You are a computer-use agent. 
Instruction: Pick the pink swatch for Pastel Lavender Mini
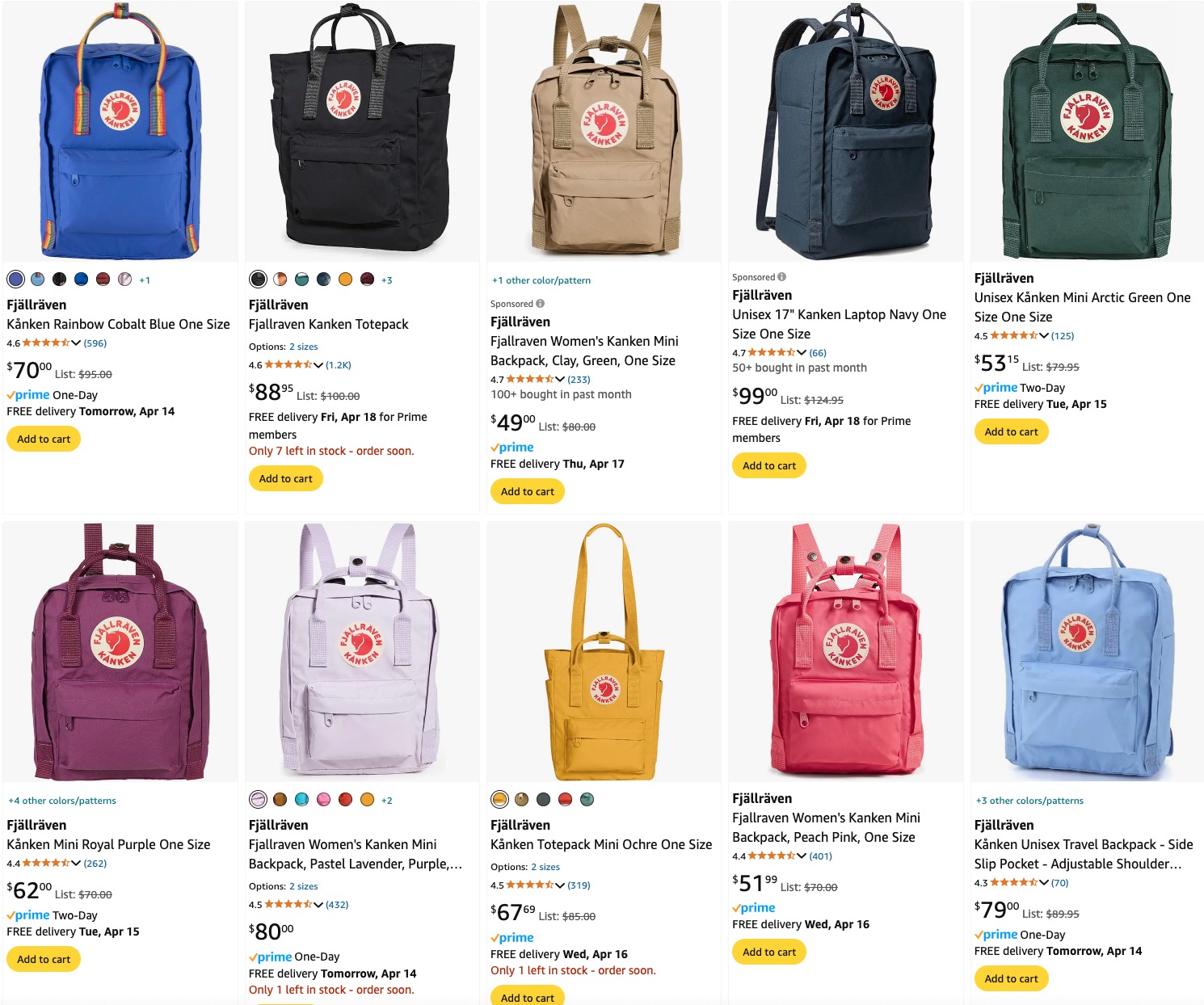(323, 800)
